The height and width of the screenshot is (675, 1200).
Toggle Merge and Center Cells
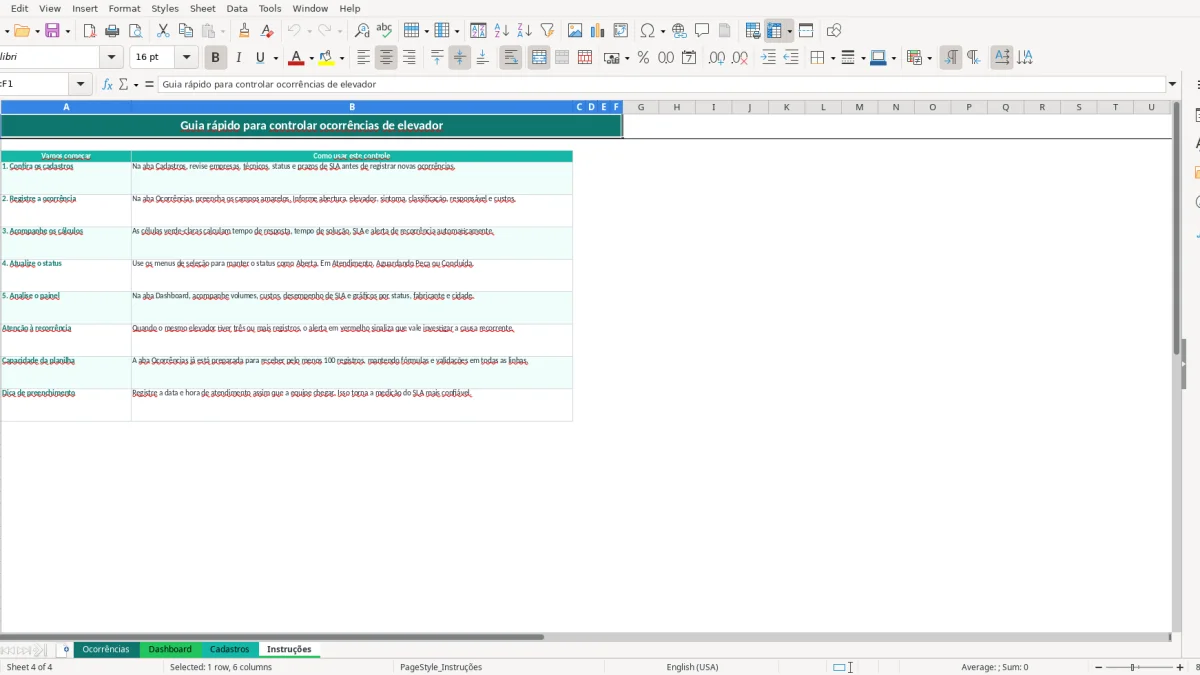[539, 58]
